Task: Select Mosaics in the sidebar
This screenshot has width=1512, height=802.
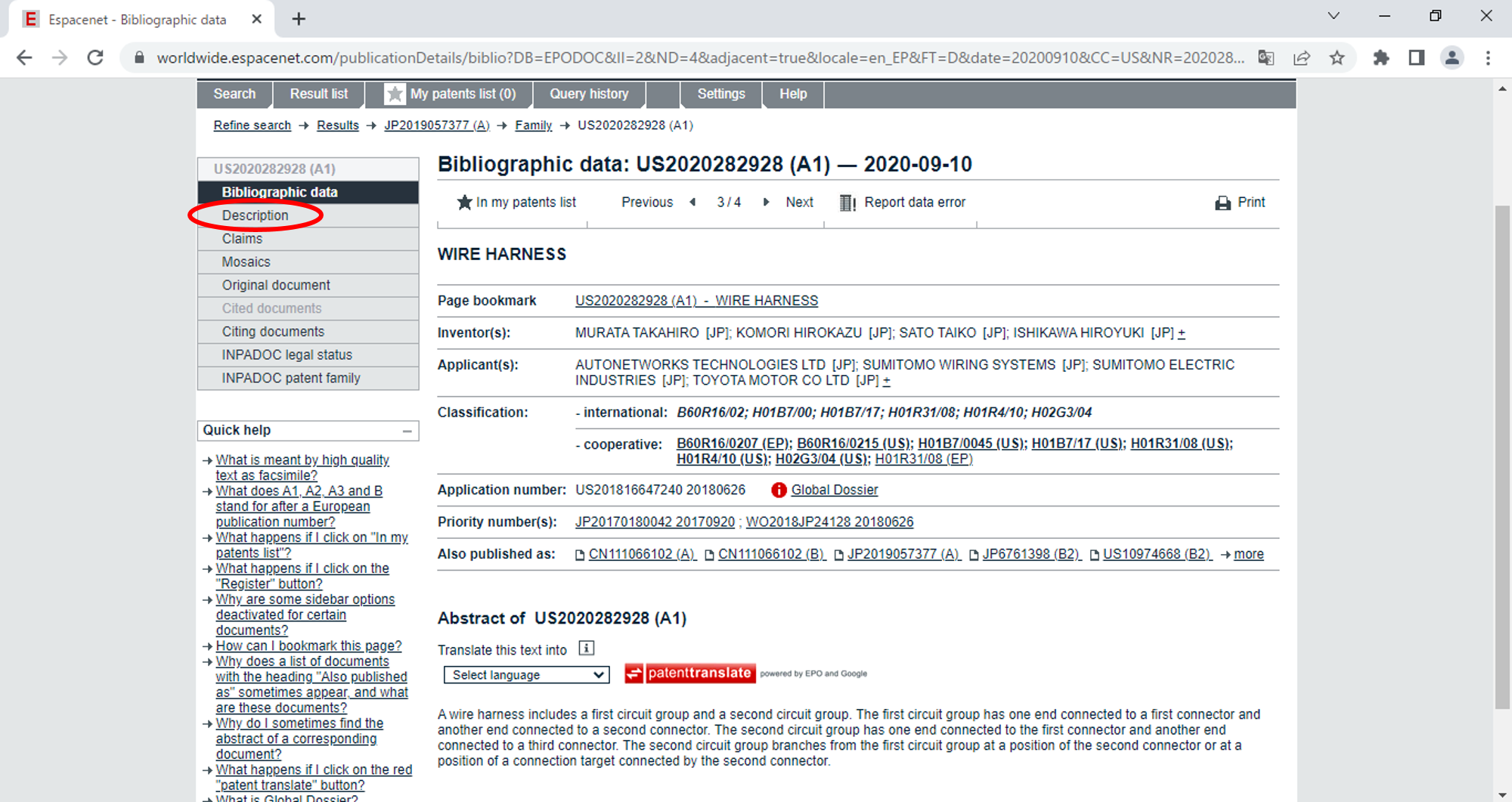Action: point(308,262)
